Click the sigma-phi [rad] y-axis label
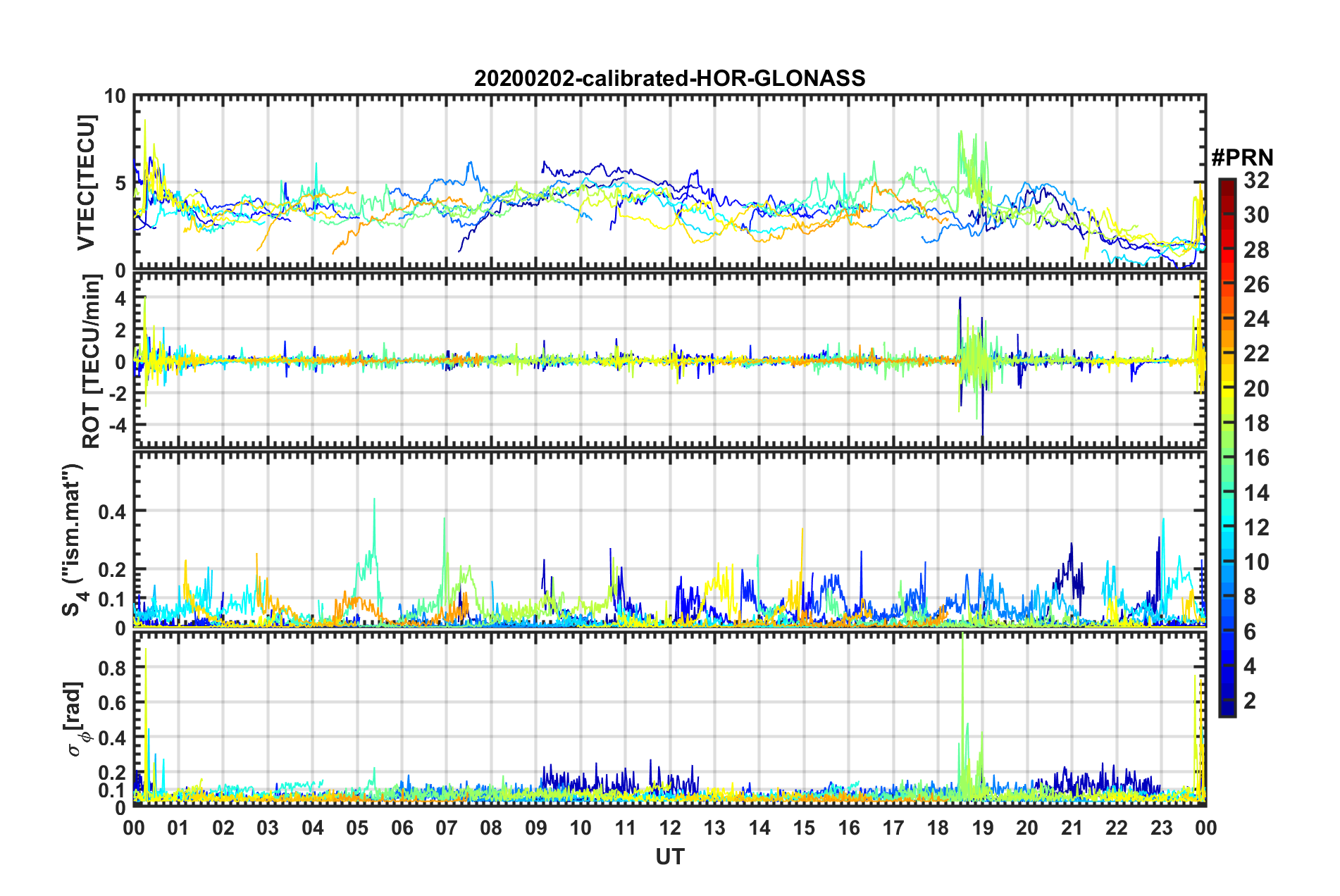1340x896 pixels. pyautogui.click(x=76, y=719)
